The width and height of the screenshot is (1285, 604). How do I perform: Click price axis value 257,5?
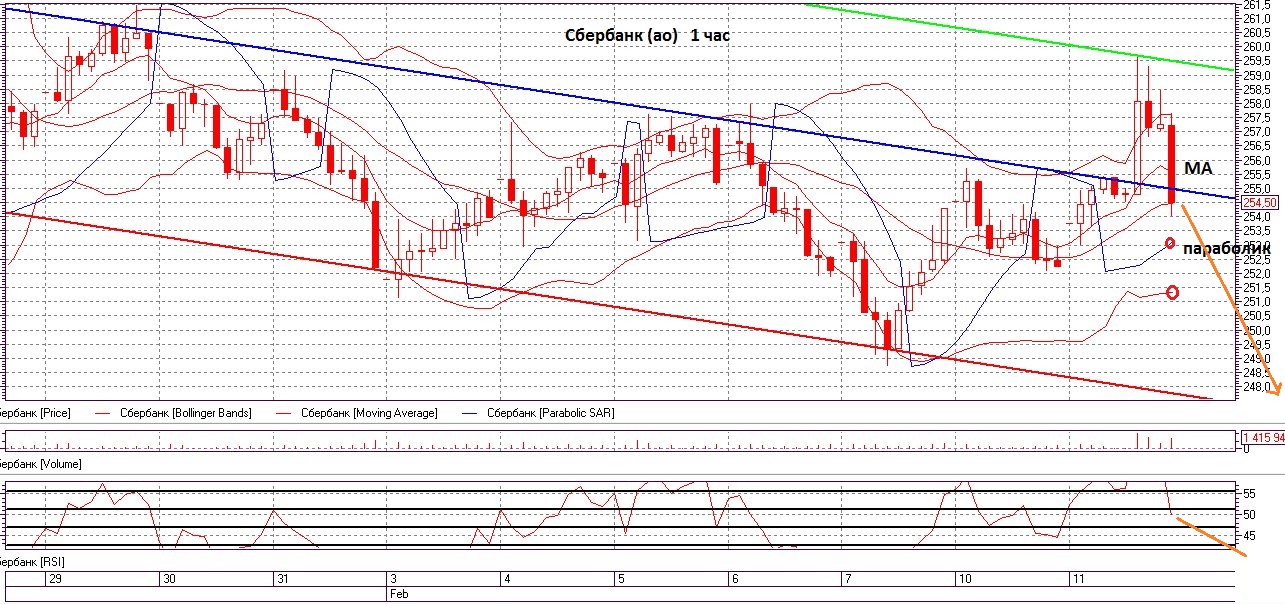1258,117
